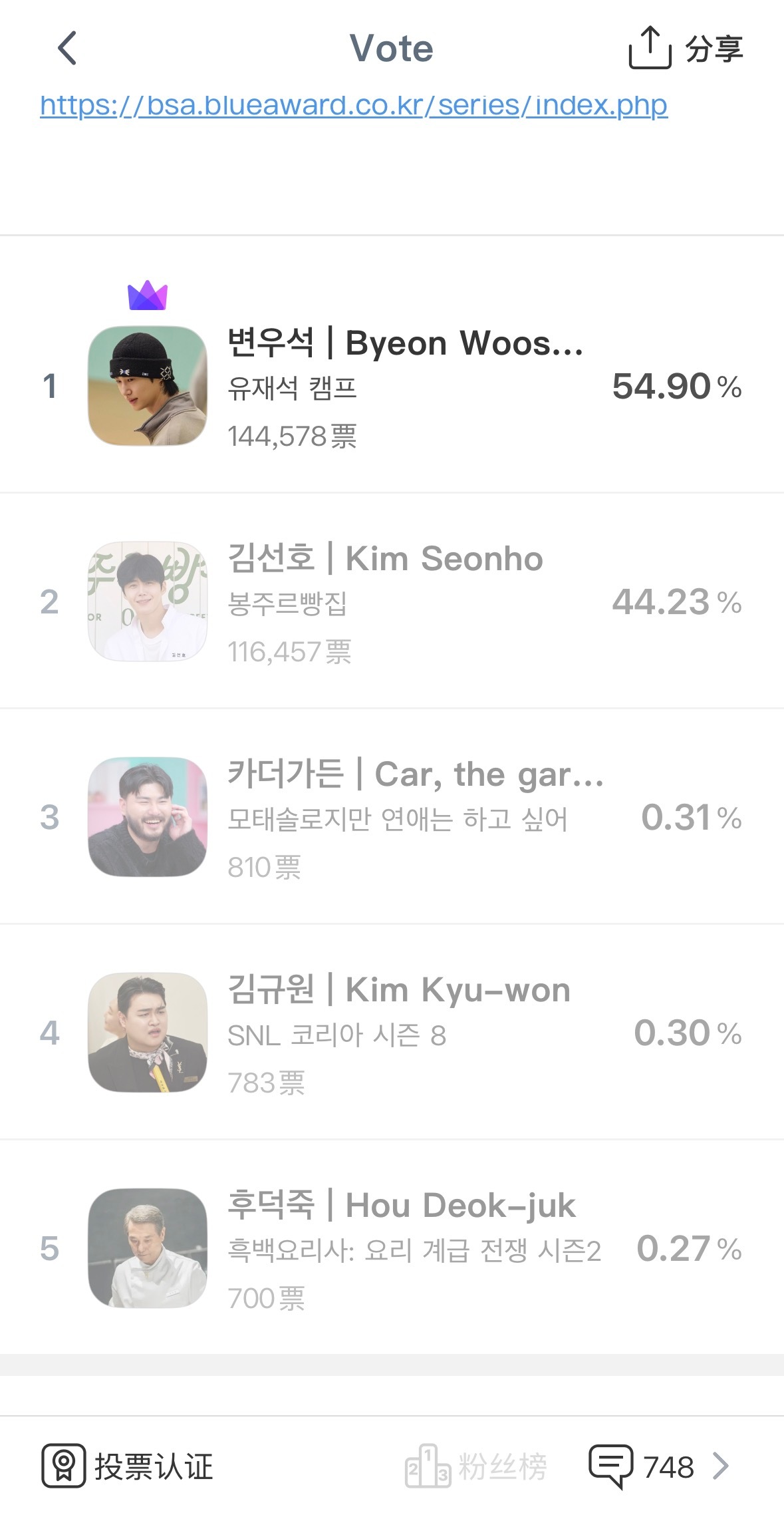Tap the purple crown icon
784x1515 pixels.
point(148,295)
